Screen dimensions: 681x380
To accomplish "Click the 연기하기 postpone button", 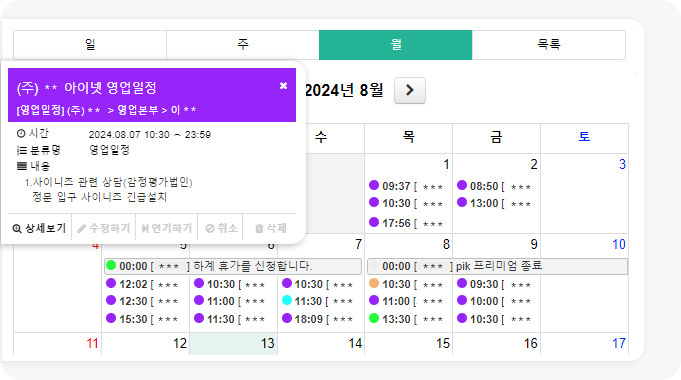I will tap(167, 228).
